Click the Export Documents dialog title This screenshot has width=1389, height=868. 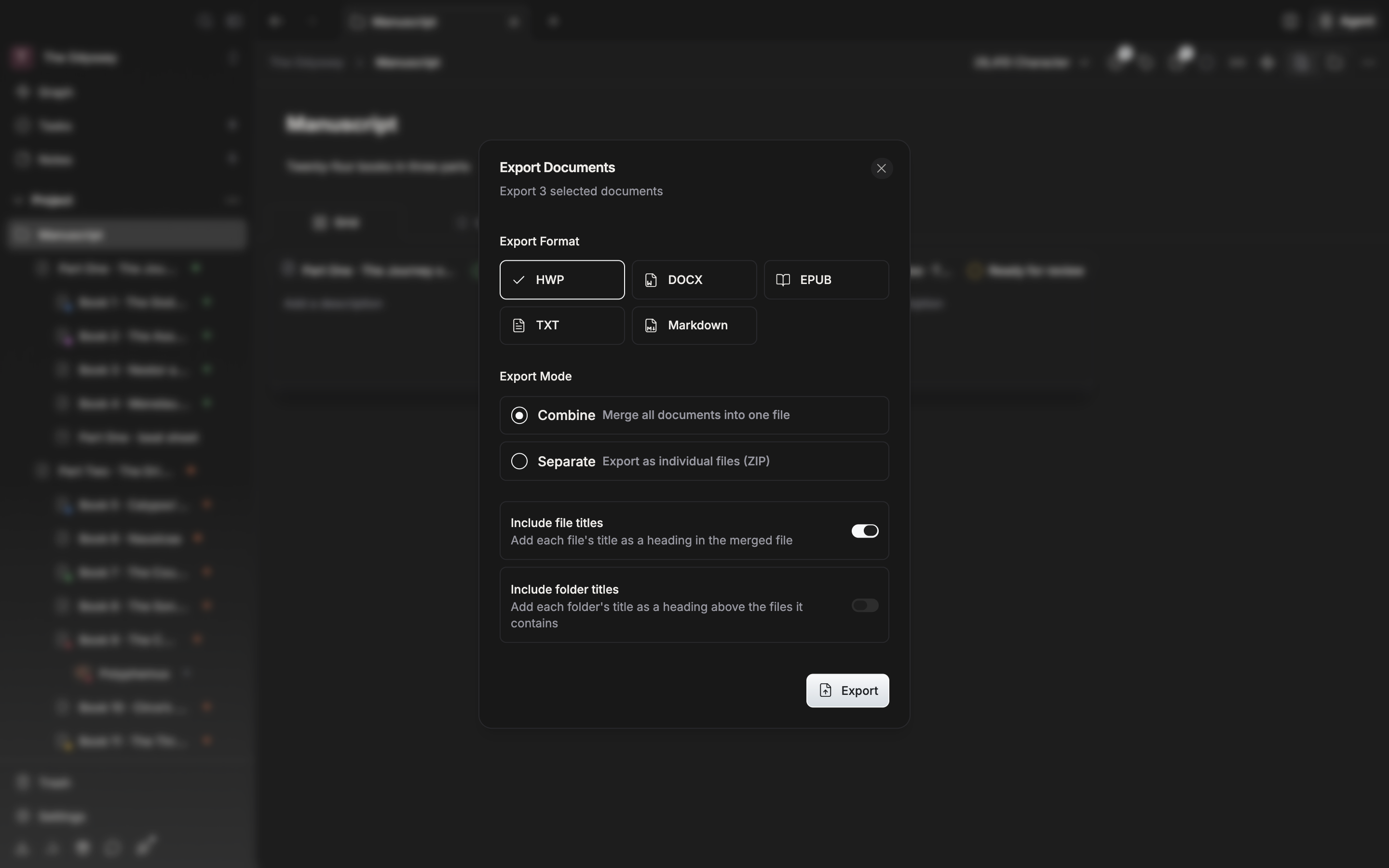click(557, 168)
